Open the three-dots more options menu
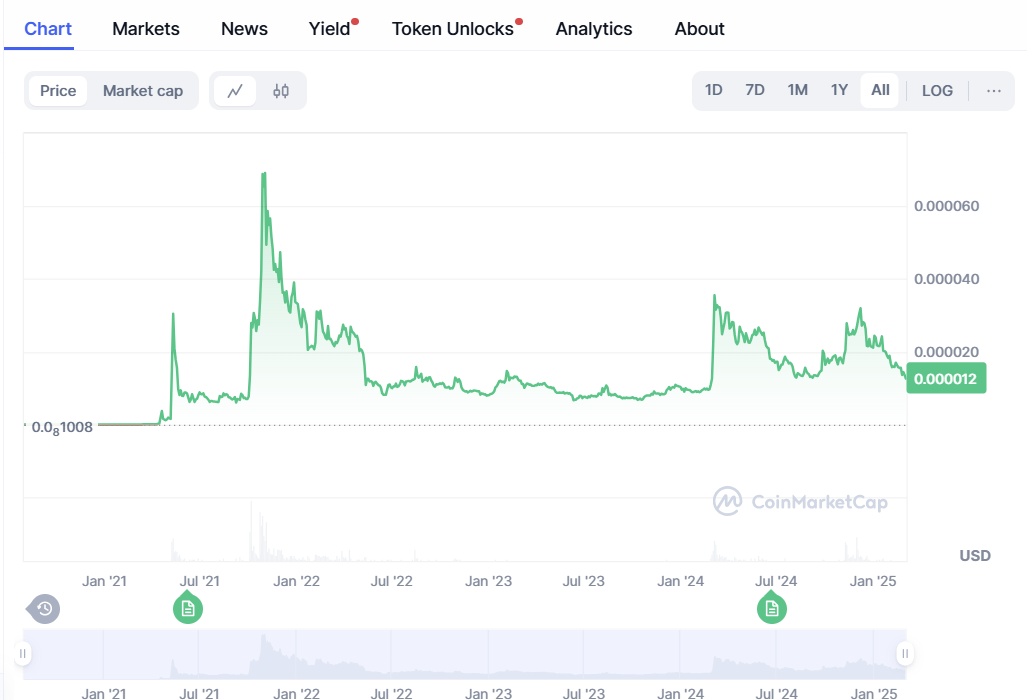The height and width of the screenshot is (700, 1027). click(993, 90)
